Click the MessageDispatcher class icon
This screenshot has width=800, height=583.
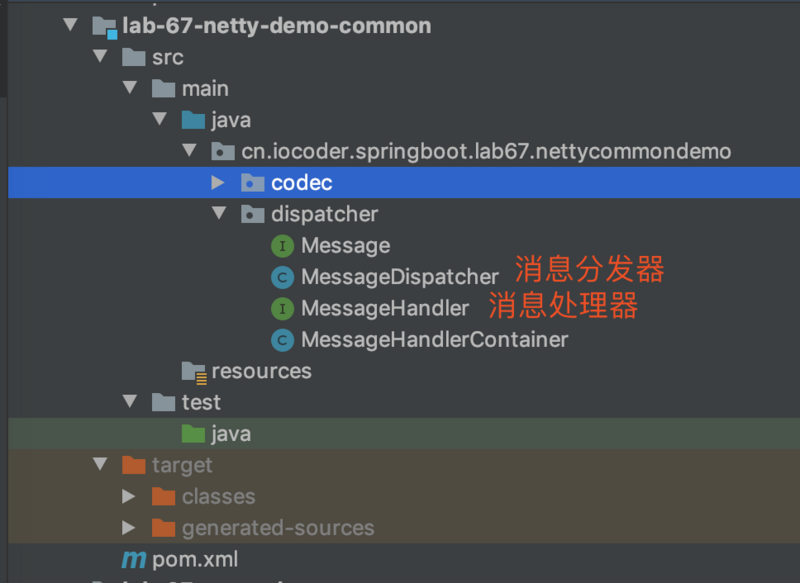pyautogui.click(x=281, y=276)
